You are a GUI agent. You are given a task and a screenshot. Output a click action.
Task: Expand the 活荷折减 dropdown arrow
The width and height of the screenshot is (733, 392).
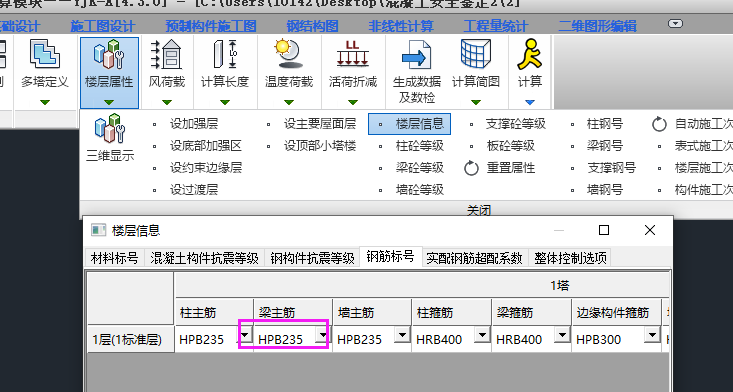coord(352,102)
